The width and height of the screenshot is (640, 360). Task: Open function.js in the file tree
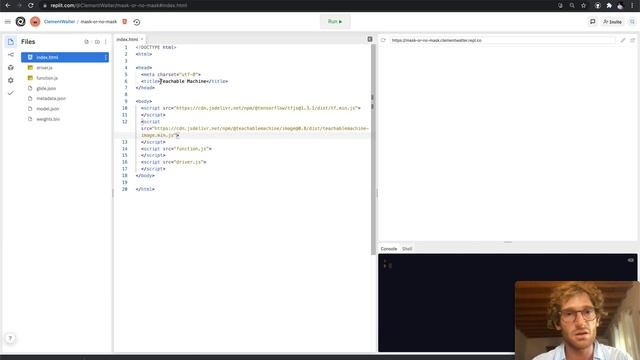pos(47,78)
